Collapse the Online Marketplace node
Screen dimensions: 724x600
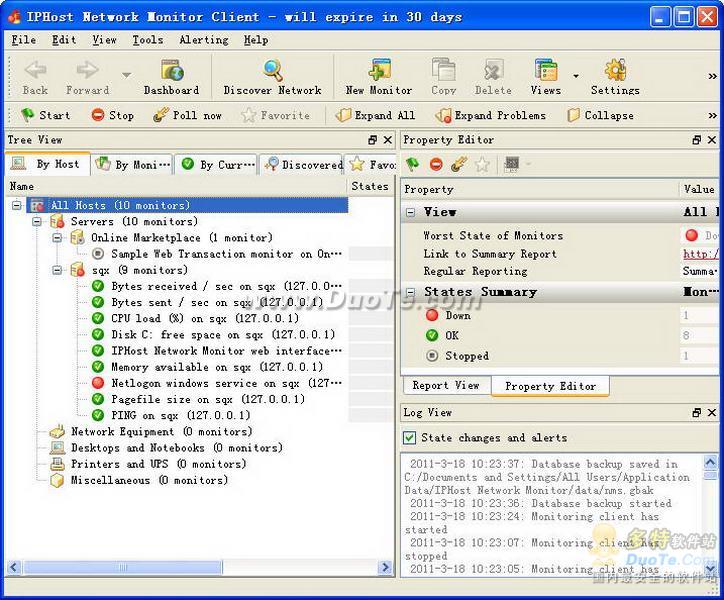(57, 237)
